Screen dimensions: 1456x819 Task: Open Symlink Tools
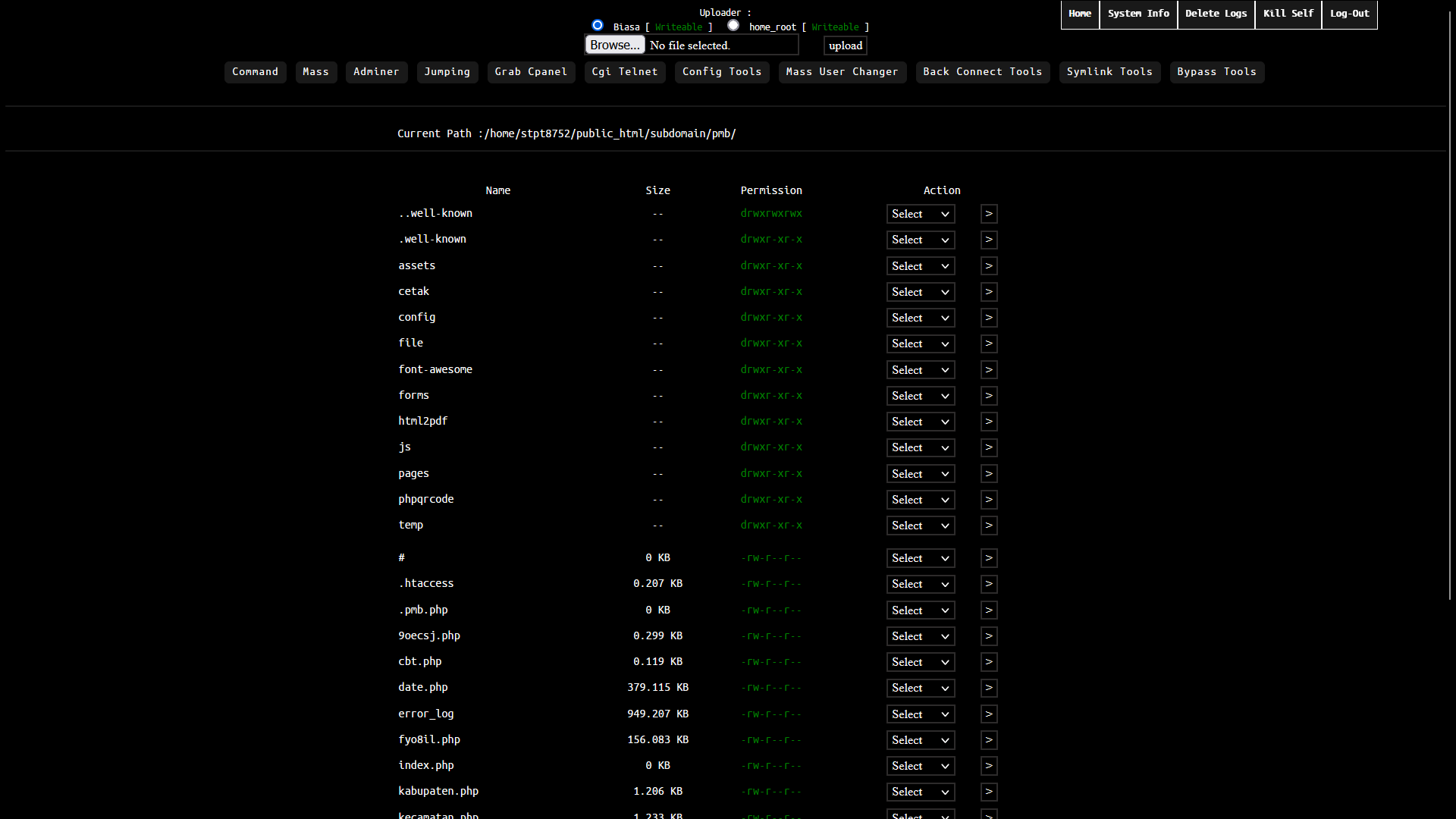[1109, 72]
